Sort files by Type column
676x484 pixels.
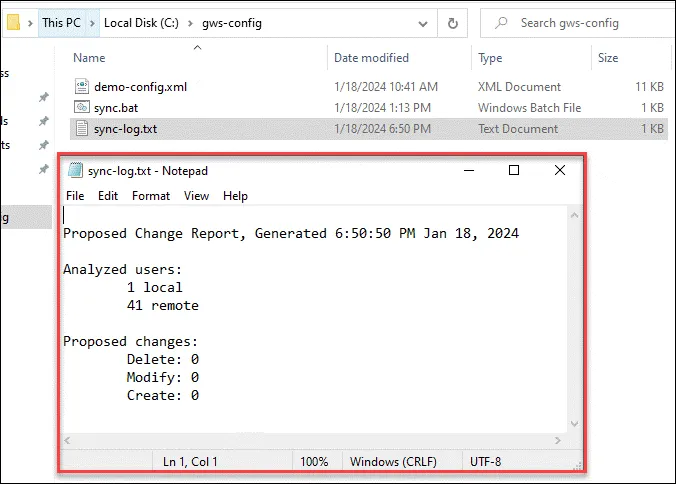pyautogui.click(x=490, y=58)
